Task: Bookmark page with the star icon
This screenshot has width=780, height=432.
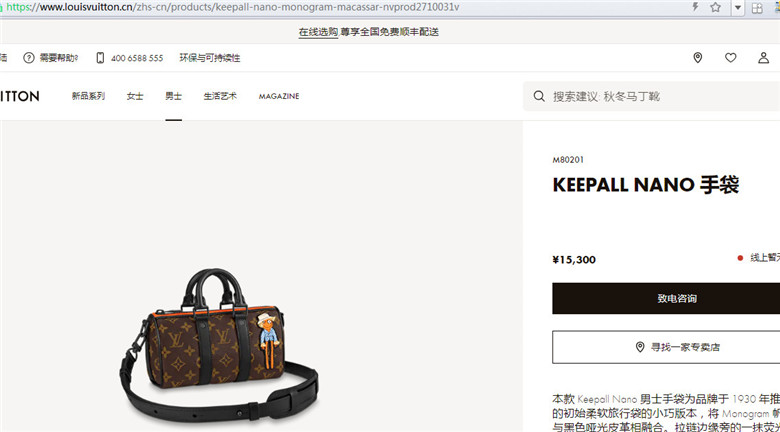Action: point(715,7)
